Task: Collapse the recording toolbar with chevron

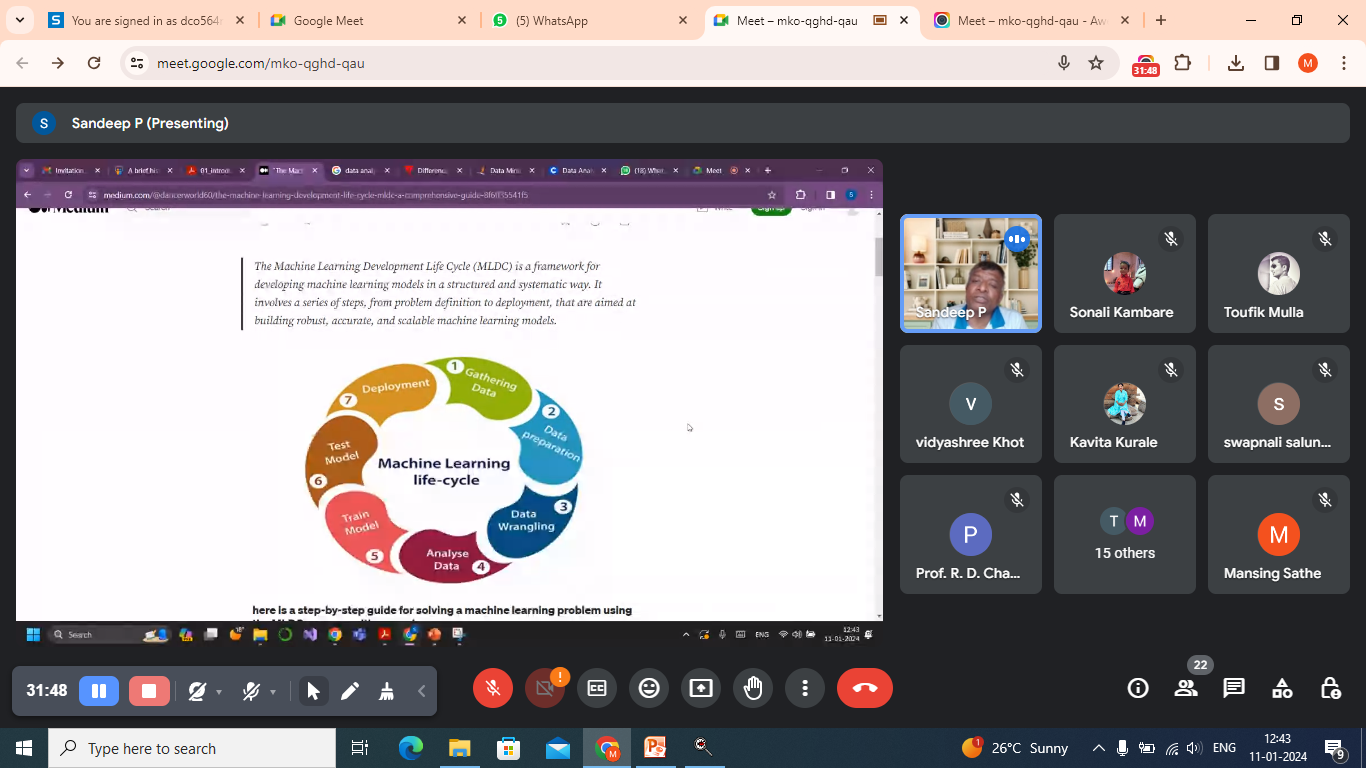Action: click(x=422, y=691)
